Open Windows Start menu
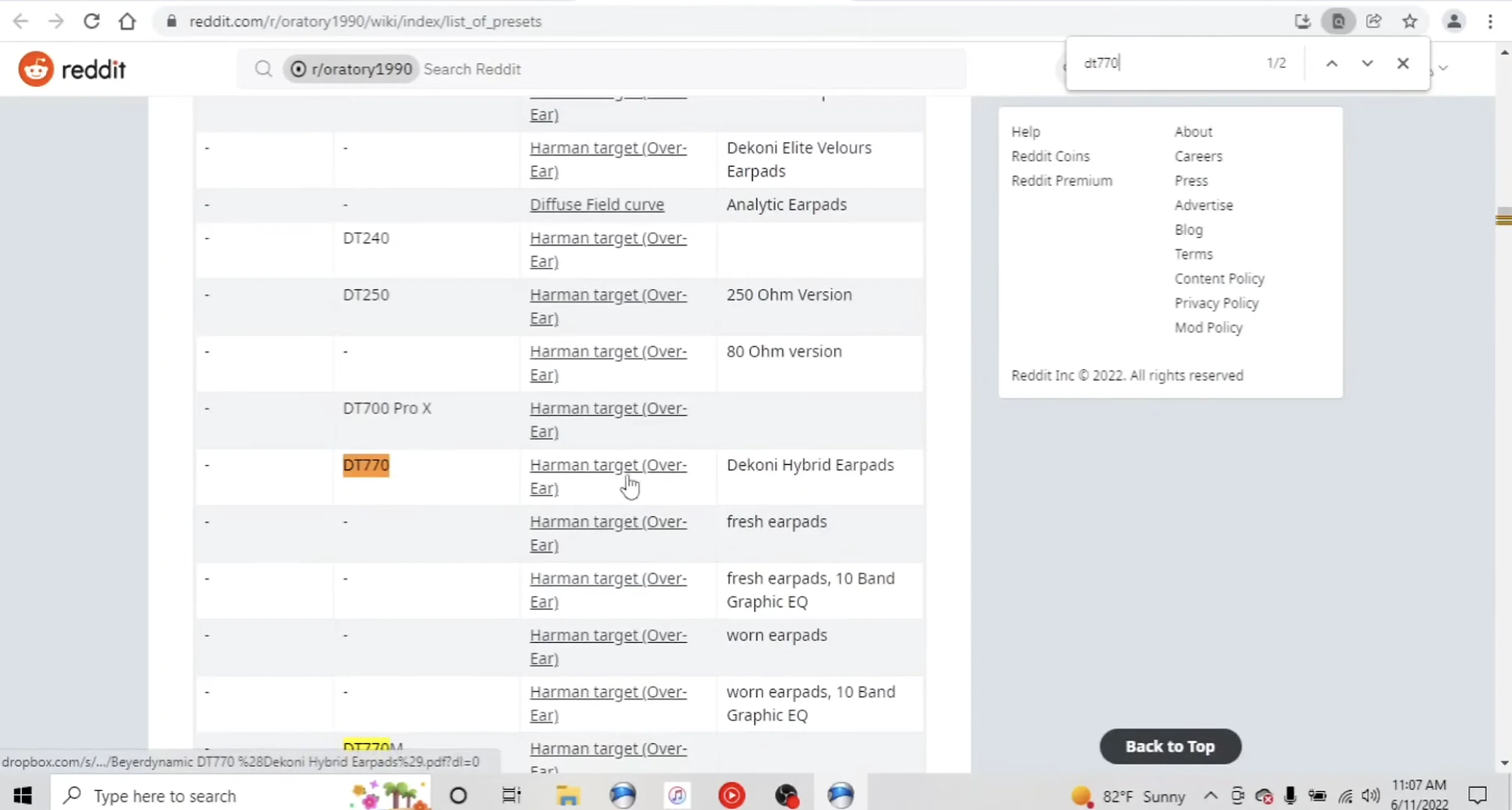The height and width of the screenshot is (810, 1512). tap(23, 795)
